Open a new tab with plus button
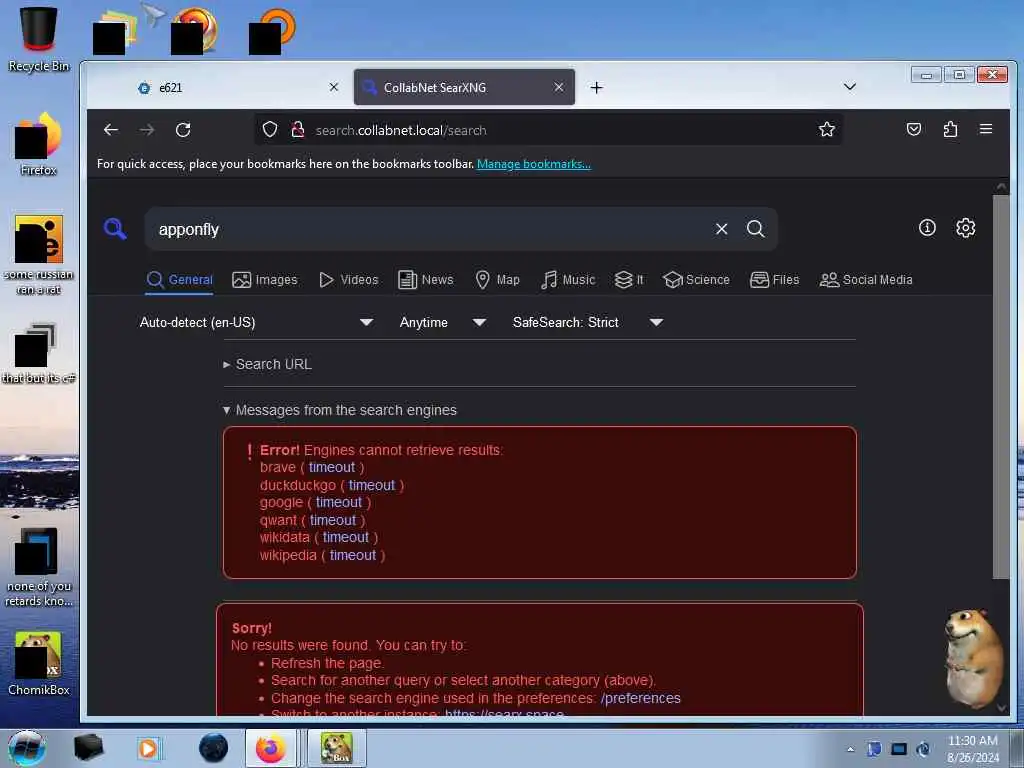1024x768 pixels. click(596, 88)
